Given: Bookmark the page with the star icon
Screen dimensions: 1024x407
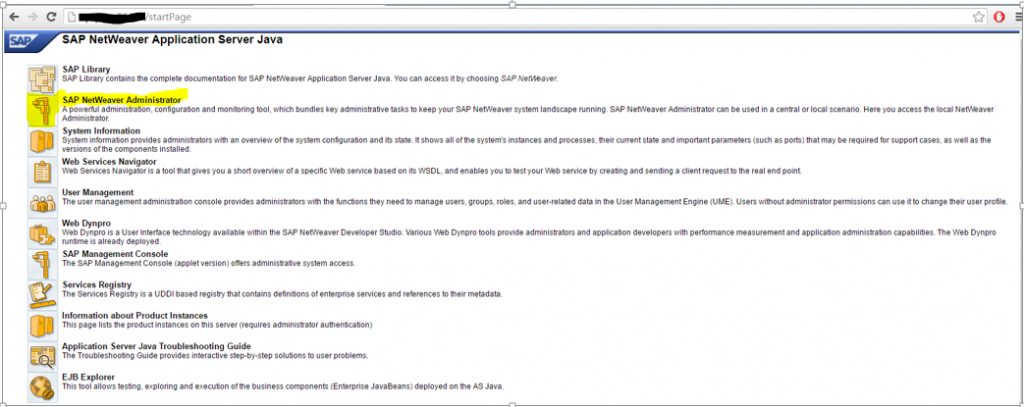Looking at the screenshot, I should (978, 17).
